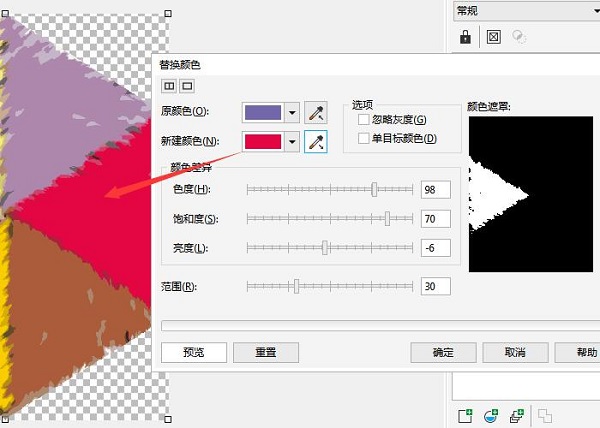Click the new lens icon at panel bottom
This screenshot has height=428, width=600.
pos(491,415)
